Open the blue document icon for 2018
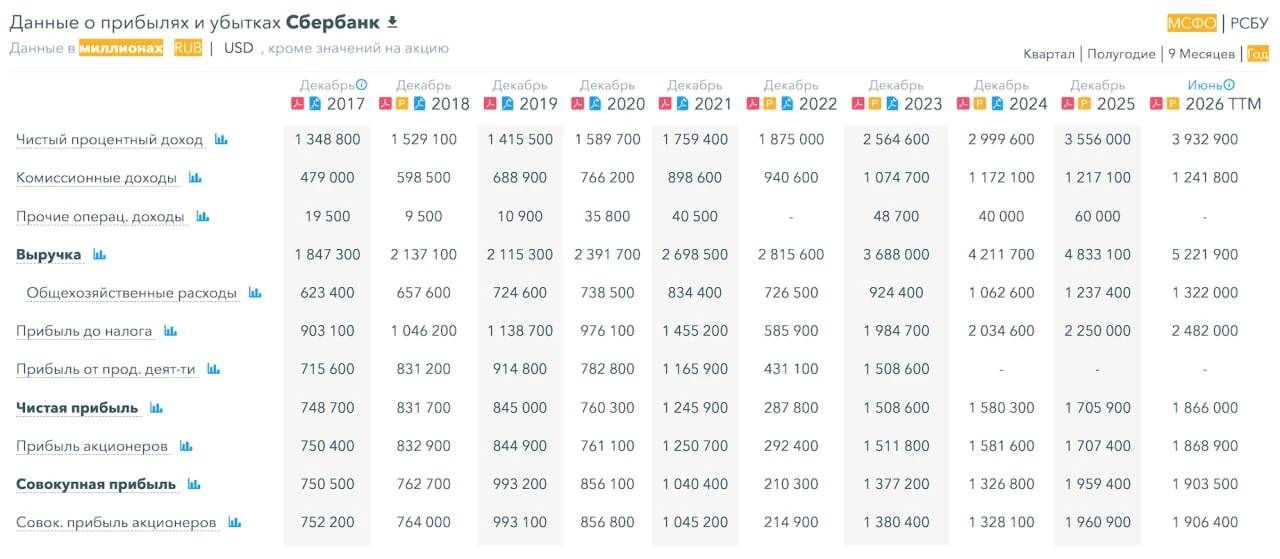The height and width of the screenshot is (559, 1280). click(419, 103)
